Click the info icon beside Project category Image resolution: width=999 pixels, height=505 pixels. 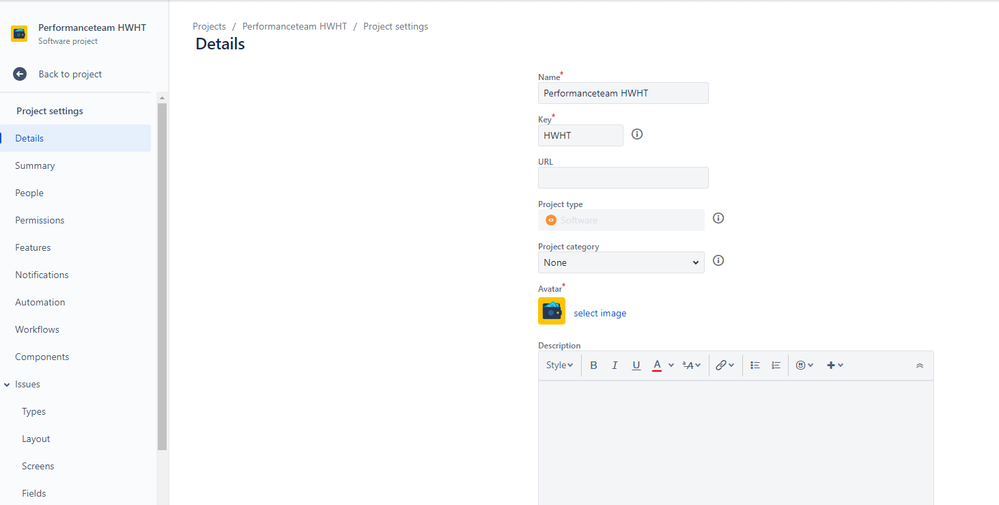click(x=718, y=260)
